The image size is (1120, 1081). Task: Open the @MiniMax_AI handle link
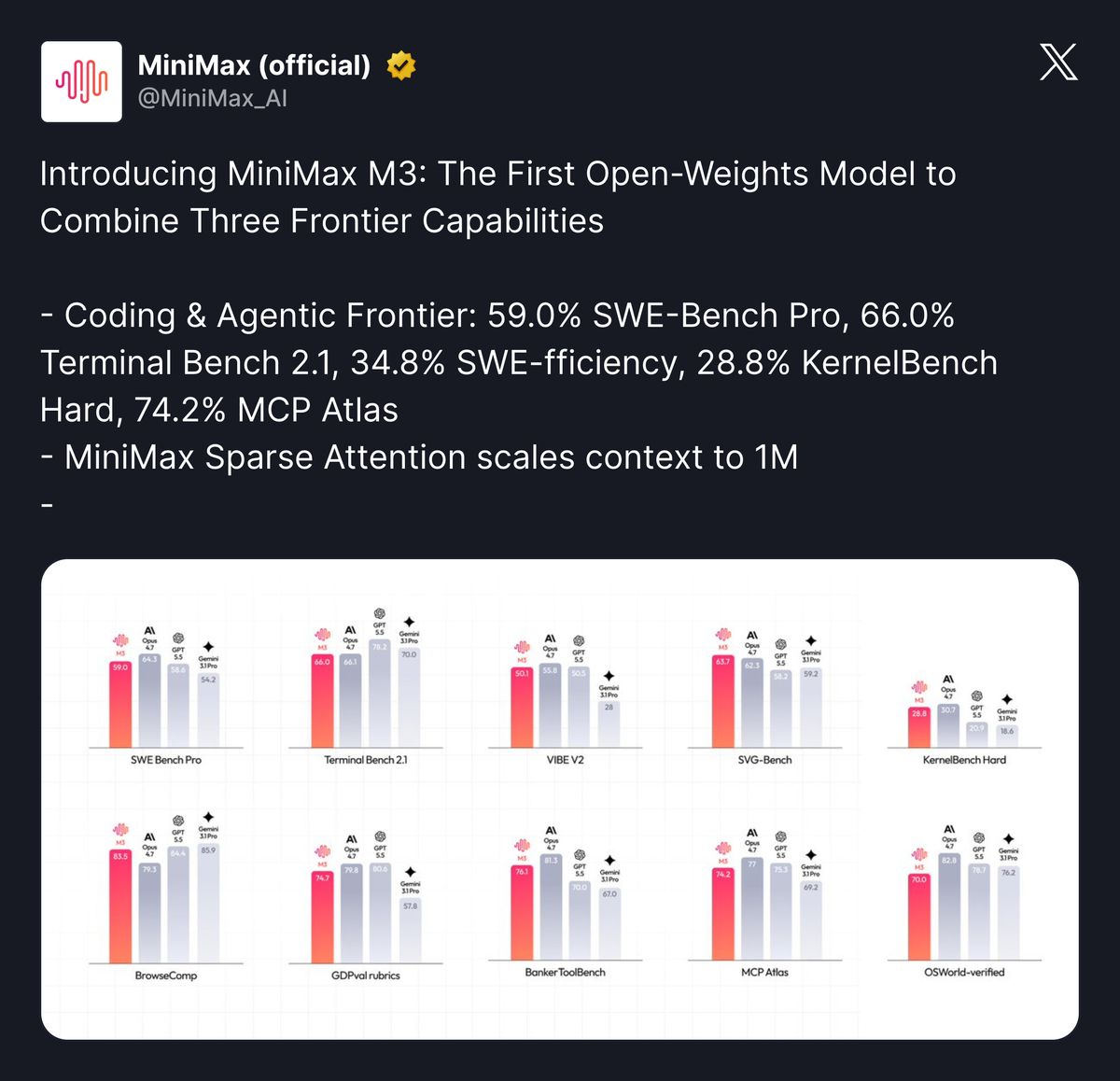(x=213, y=98)
